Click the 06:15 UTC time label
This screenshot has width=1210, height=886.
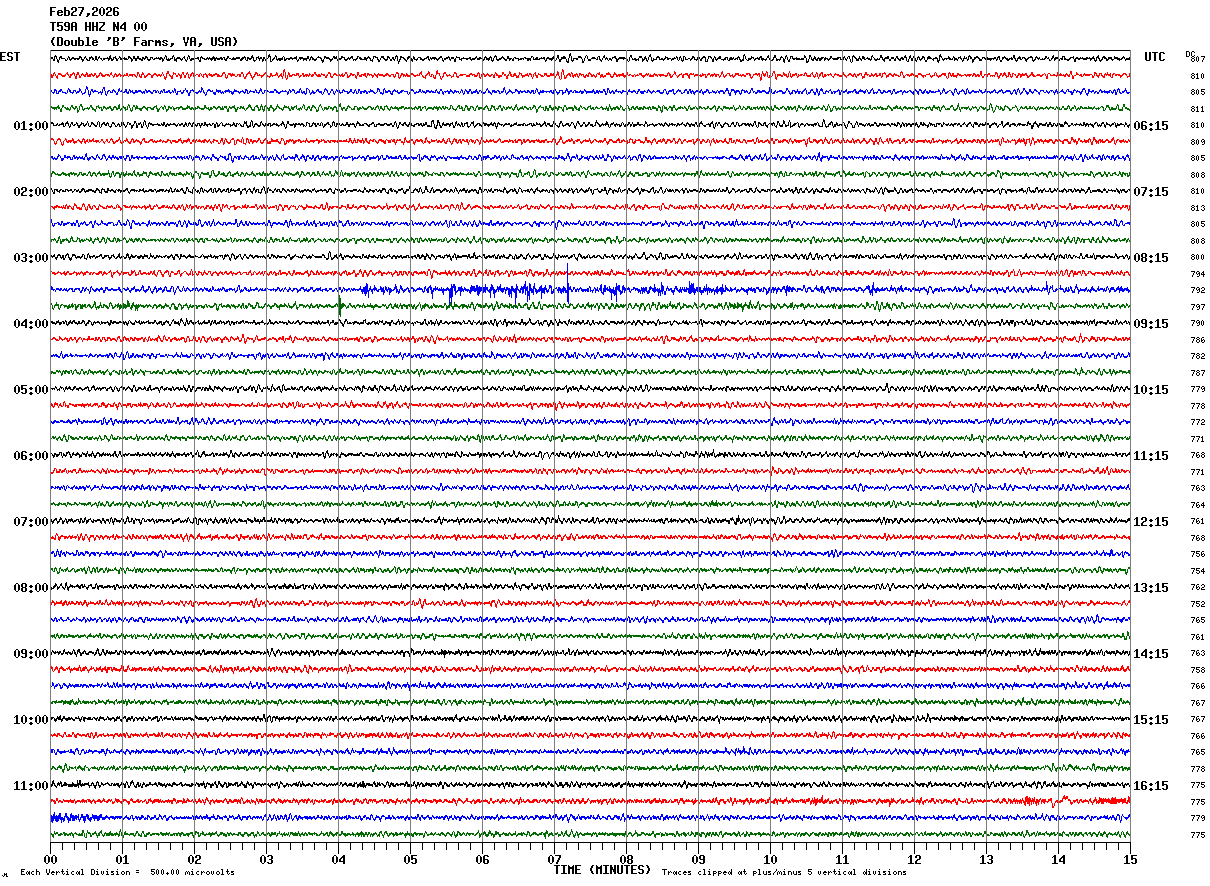coord(1150,126)
